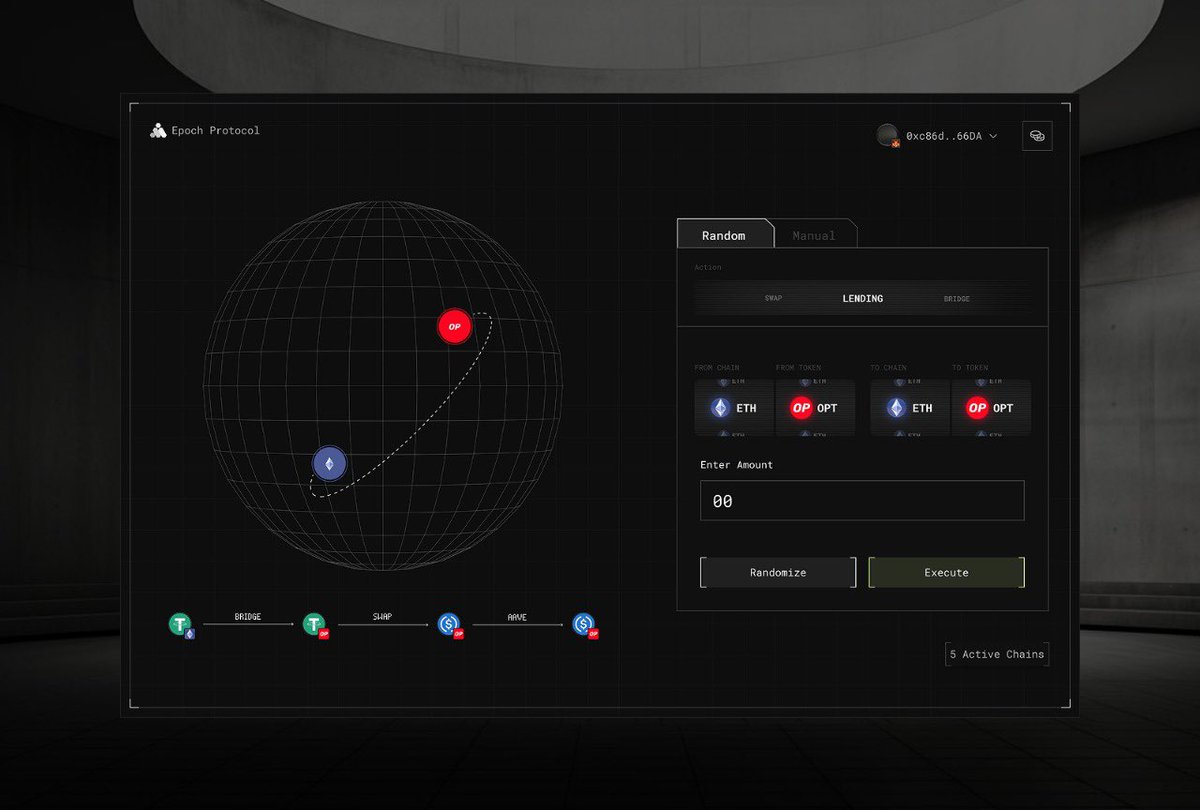The height and width of the screenshot is (810, 1200).
Task: Click the final USDC icon after AAVE step
Action: tap(585, 626)
